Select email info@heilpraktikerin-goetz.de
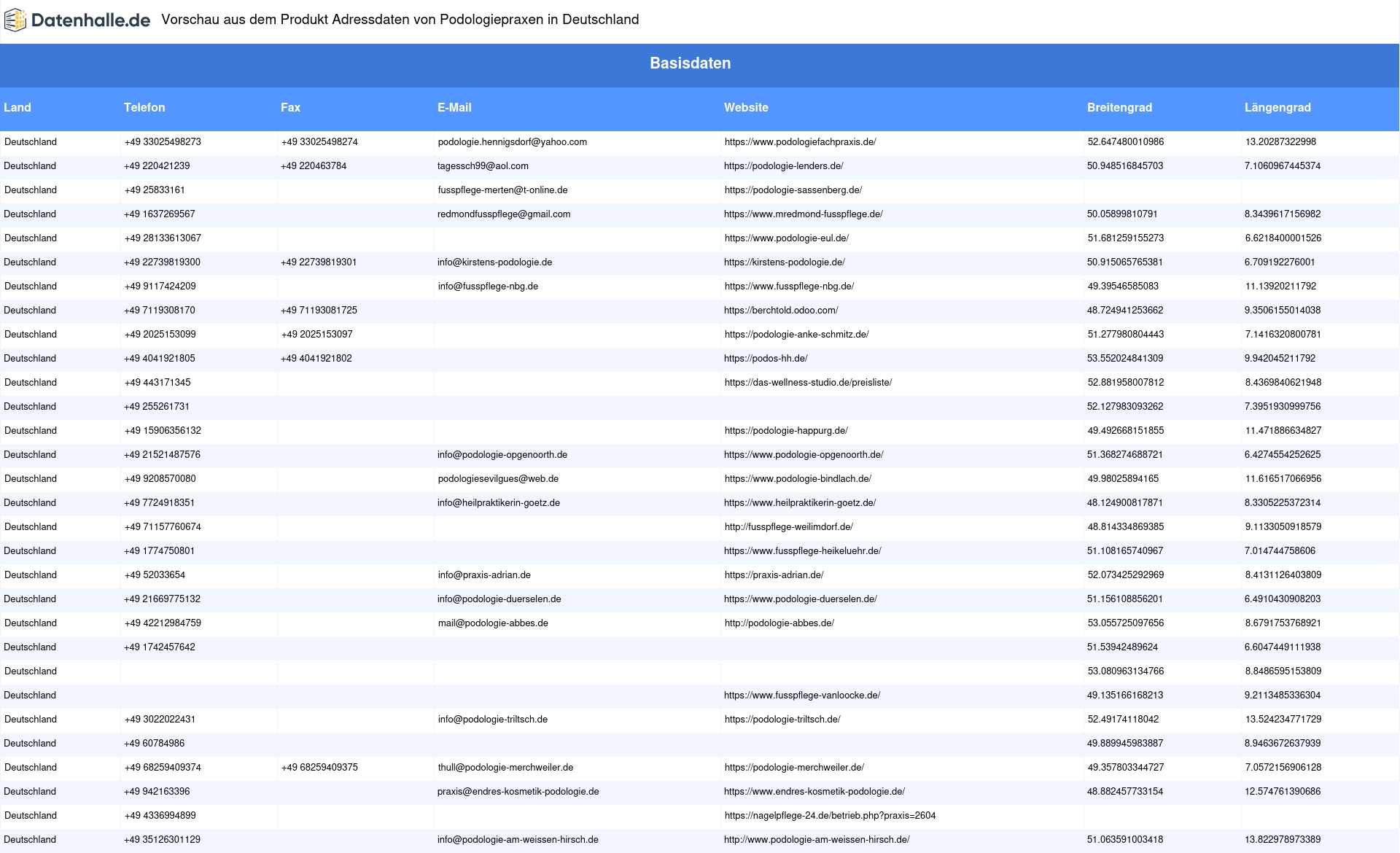 [499, 503]
